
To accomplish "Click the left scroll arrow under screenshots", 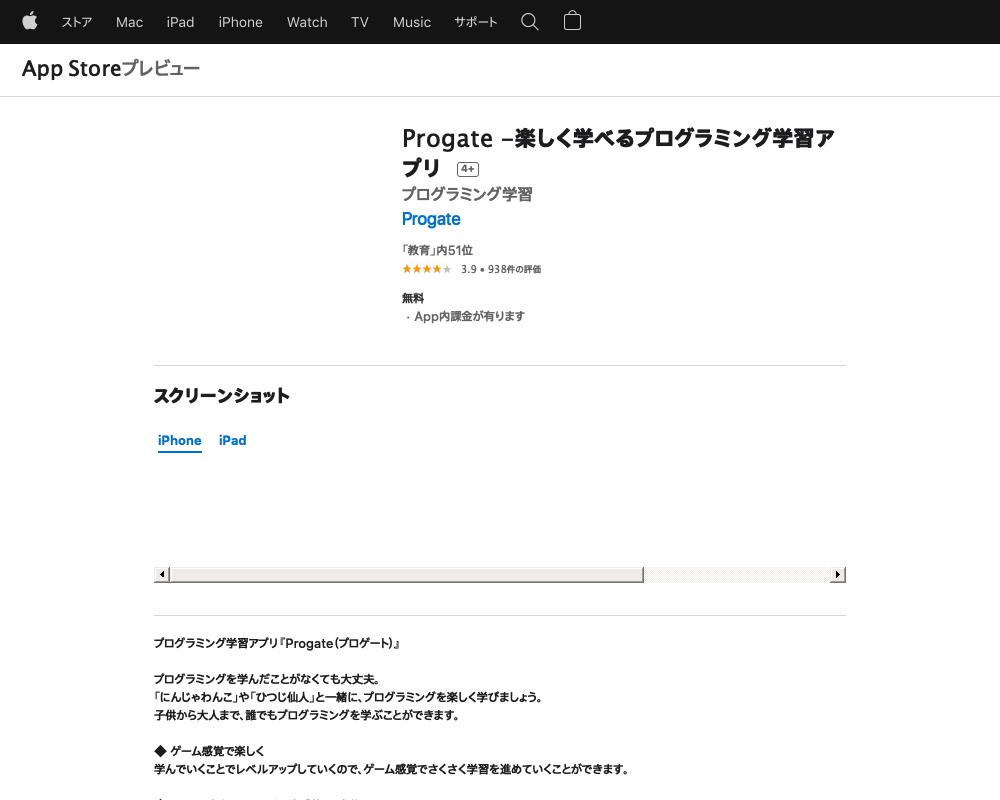I will [161, 574].
